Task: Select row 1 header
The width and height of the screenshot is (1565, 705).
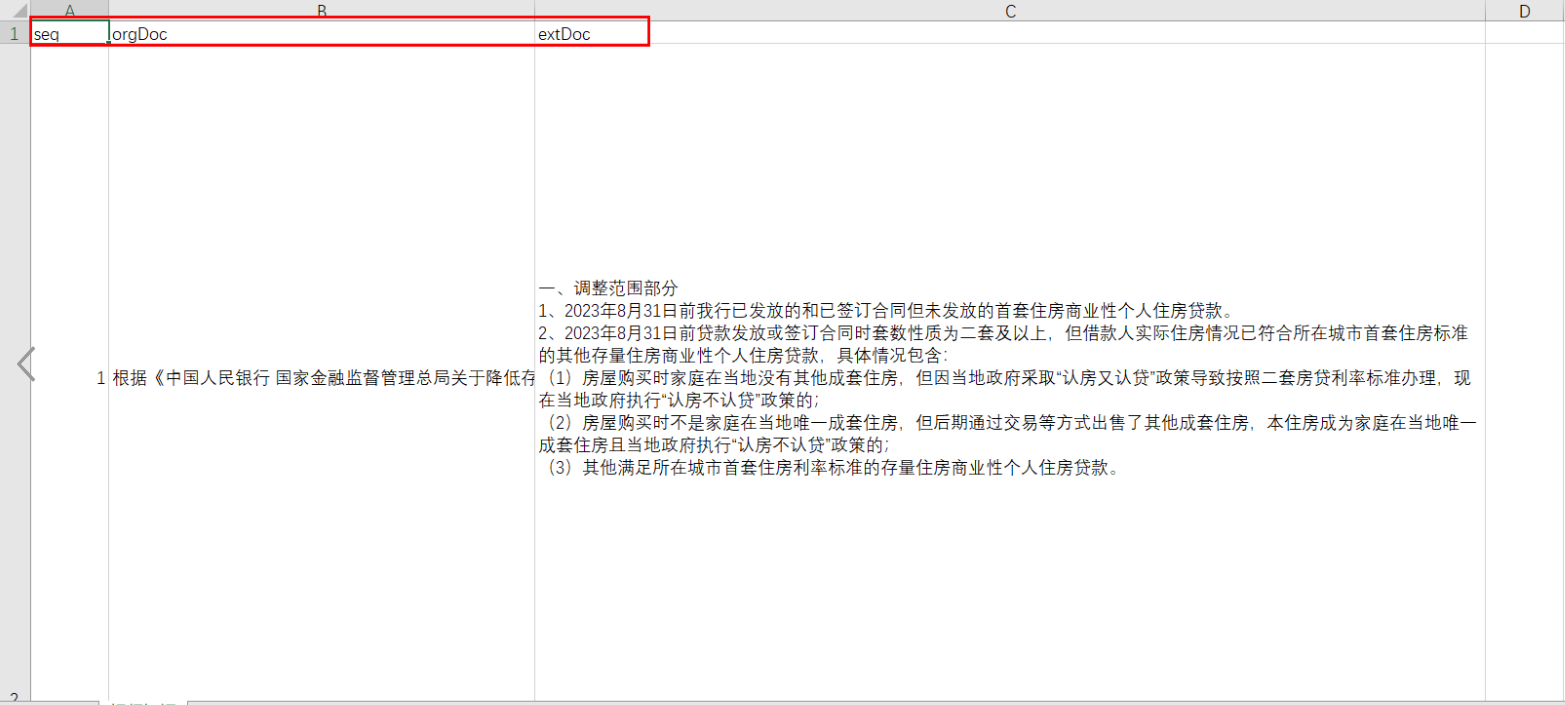Action: [x=15, y=33]
